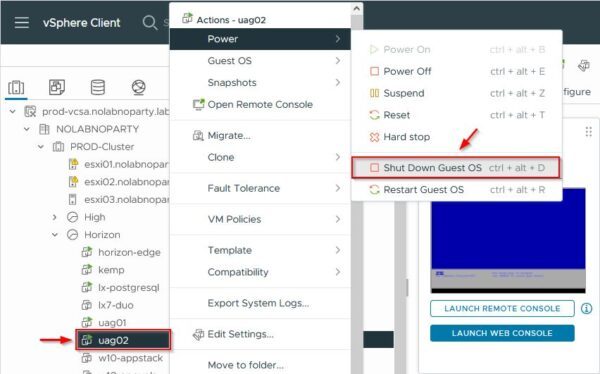Screen dimensions: 600x374
Task: Click the six-dot grip icon on the card
Action: coord(589,132)
